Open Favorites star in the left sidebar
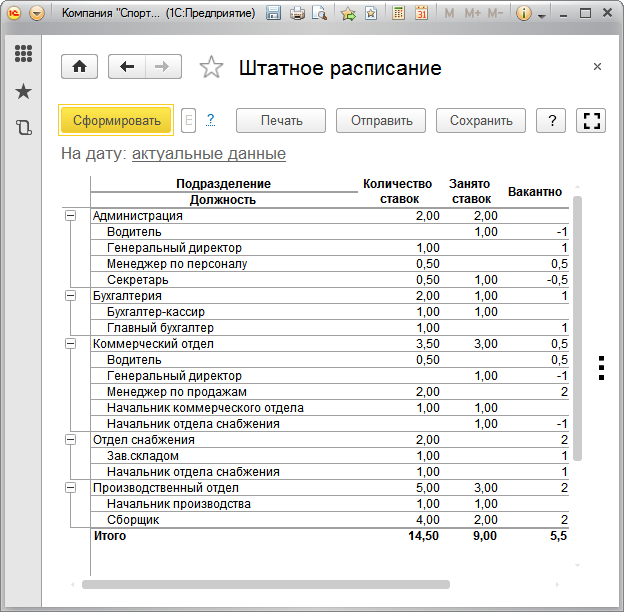Viewport: 624px width, 612px height. click(23, 92)
